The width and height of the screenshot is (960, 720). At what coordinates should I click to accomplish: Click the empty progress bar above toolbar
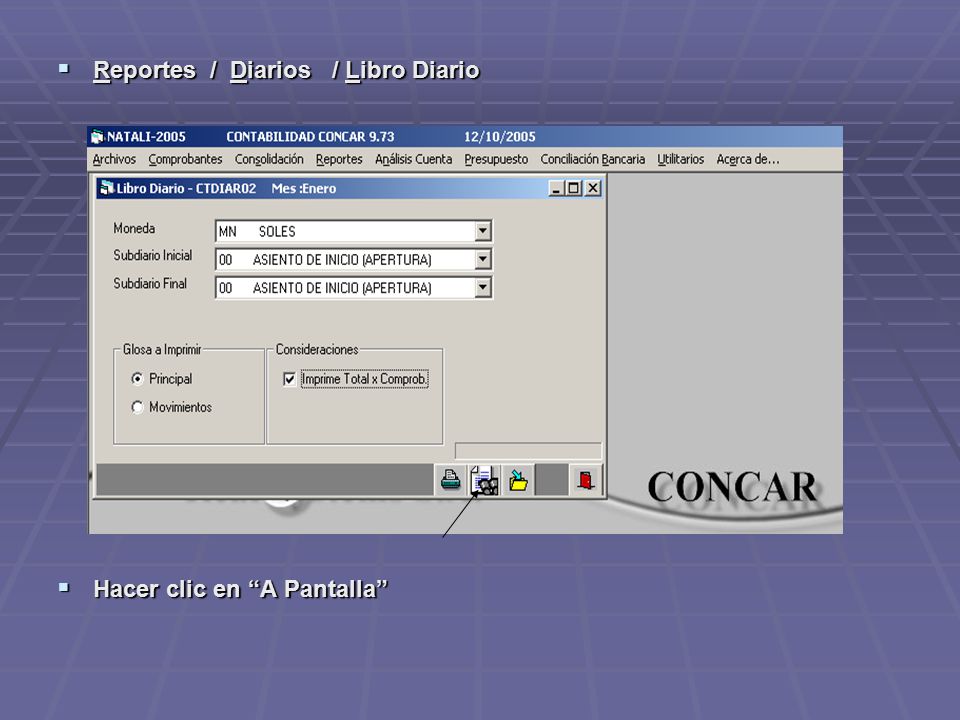(528, 451)
